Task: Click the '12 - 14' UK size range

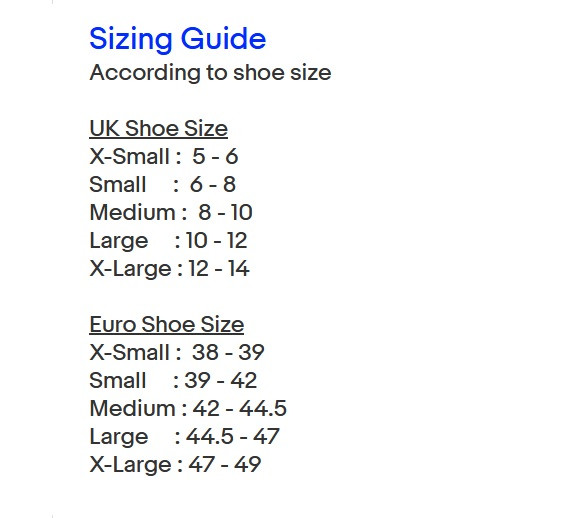Action: [219, 268]
